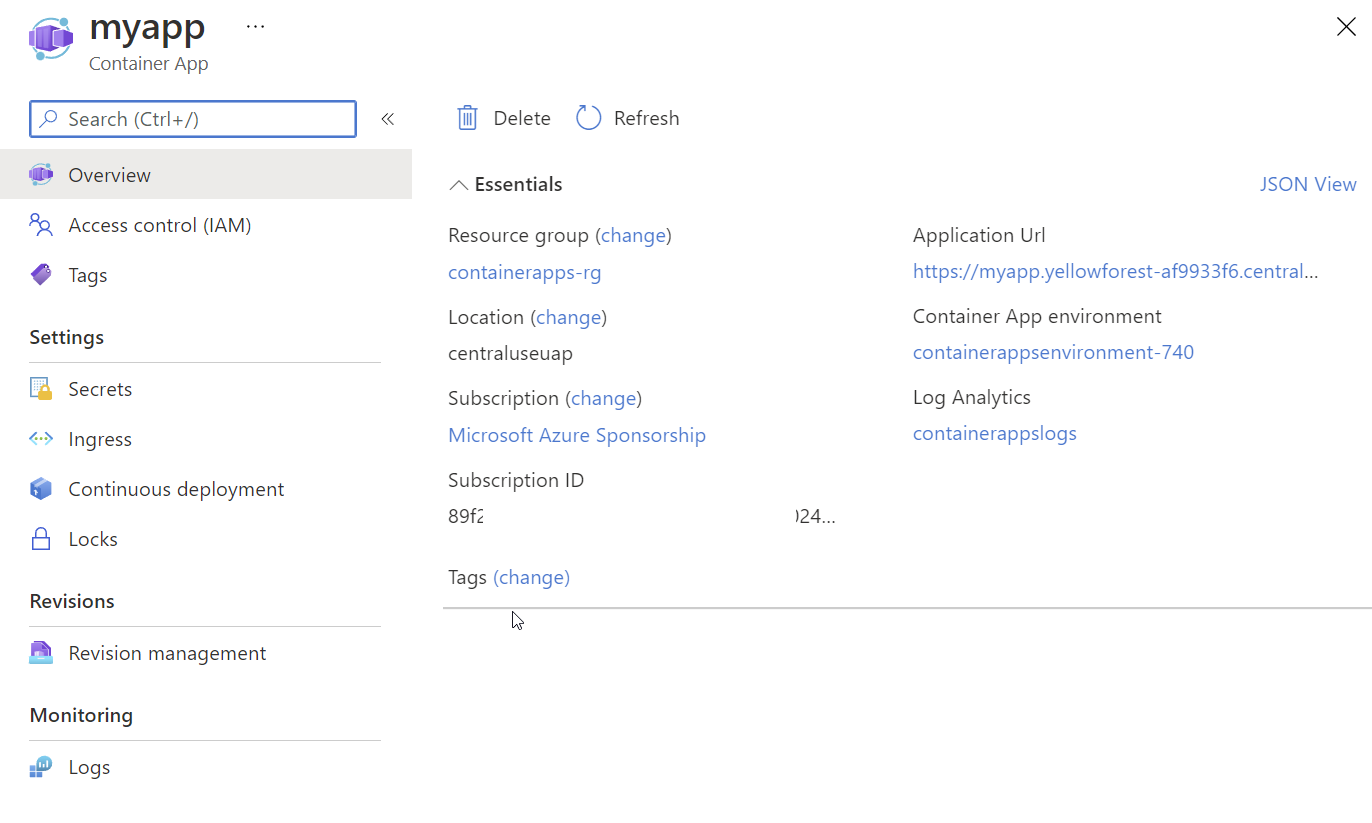The height and width of the screenshot is (823, 1372).
Task: Open the Tags sidebar menu item
Action: [x=88, y=275]
